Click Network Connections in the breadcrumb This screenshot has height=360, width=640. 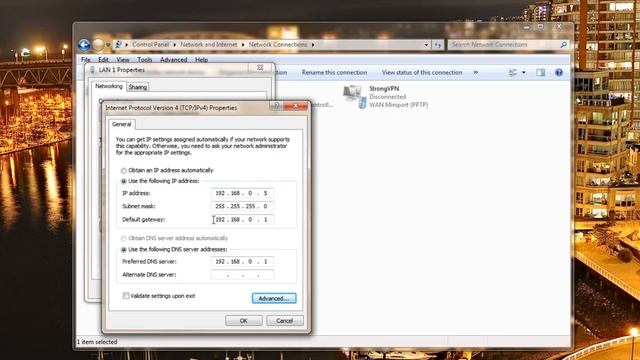[x=278, y=44]
